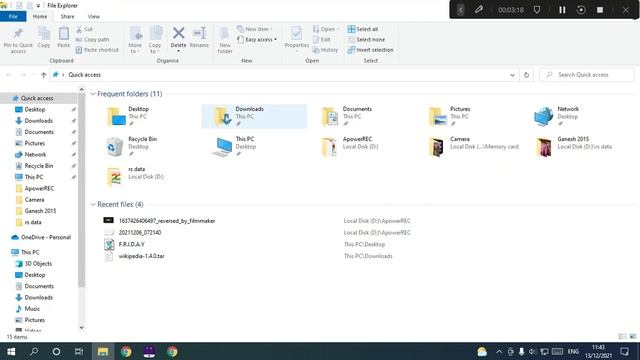Click Paste shortcut in the ribbon
Image resolution: width=640 pixels, height=360 pixels.
coord(97,50)
